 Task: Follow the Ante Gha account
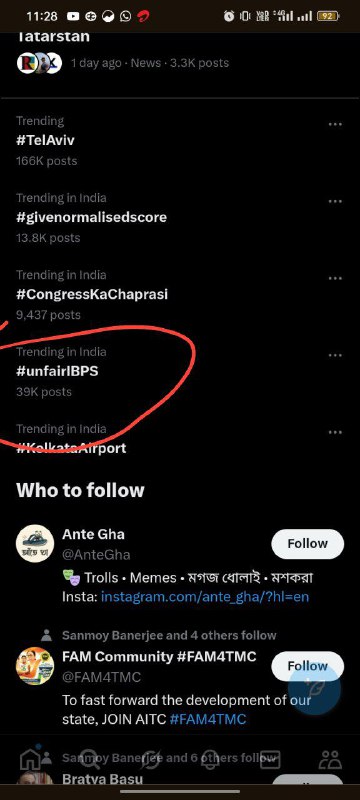click(x=307, y=544)
